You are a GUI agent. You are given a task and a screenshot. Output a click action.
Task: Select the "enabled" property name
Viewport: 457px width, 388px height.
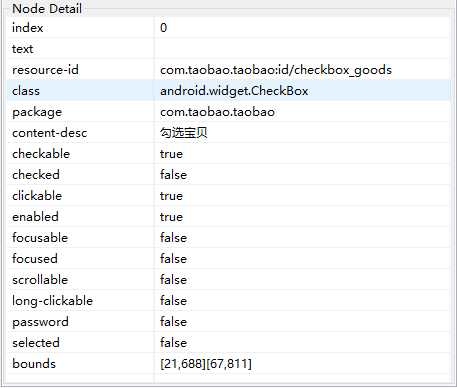pos(35,217)
